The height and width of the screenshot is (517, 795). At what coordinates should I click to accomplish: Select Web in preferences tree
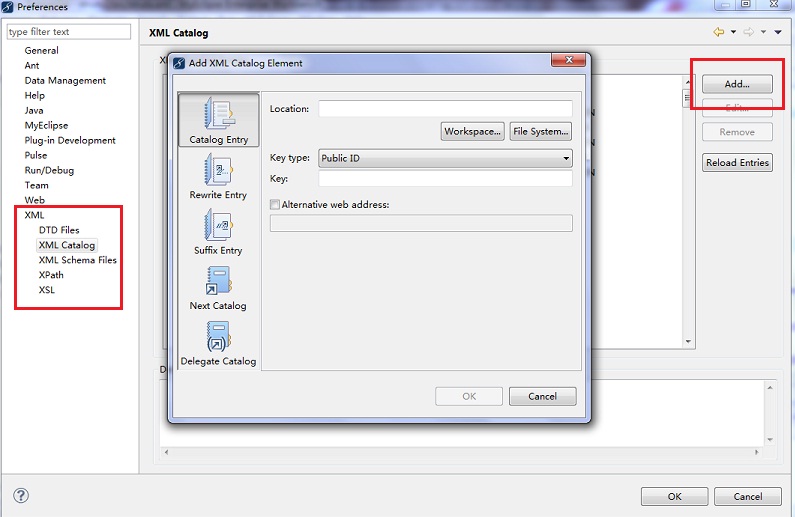(x=34, y=200)
